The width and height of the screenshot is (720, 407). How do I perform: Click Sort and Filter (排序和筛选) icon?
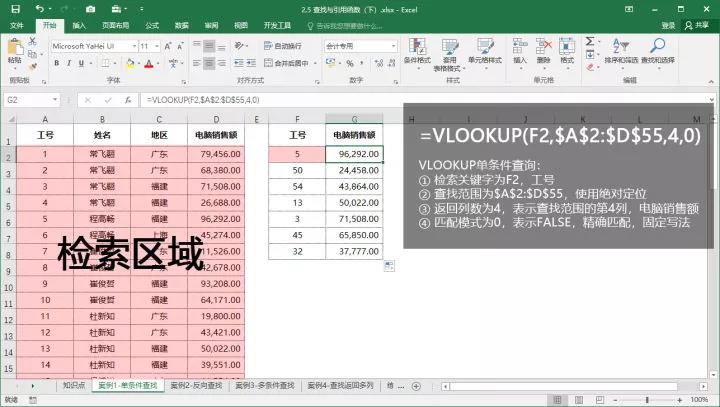point(625,52)
